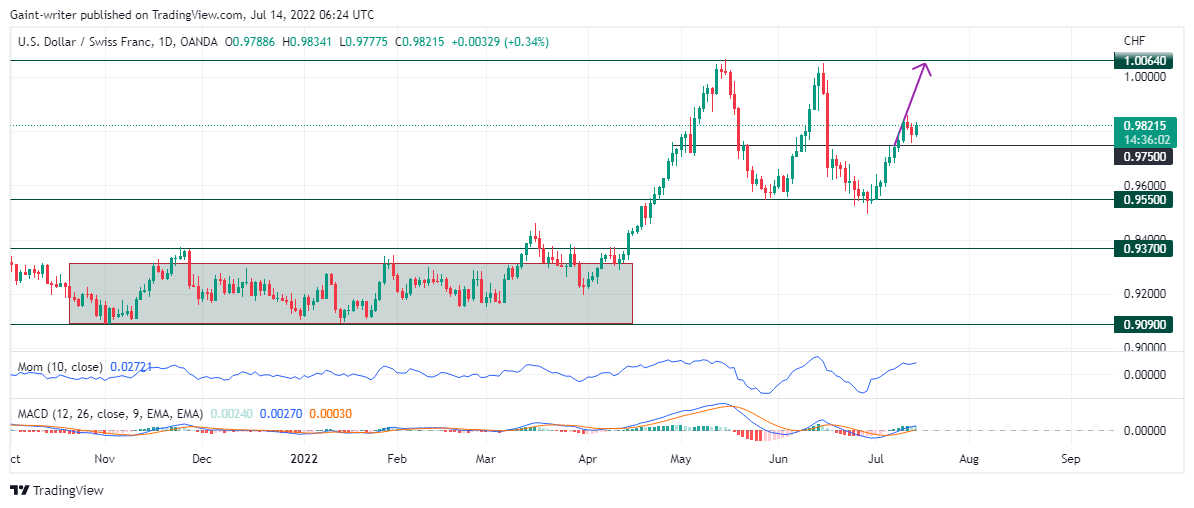Click Mar on the time axis
Viewport: 1194px width, 508px height.
(485, 459)
